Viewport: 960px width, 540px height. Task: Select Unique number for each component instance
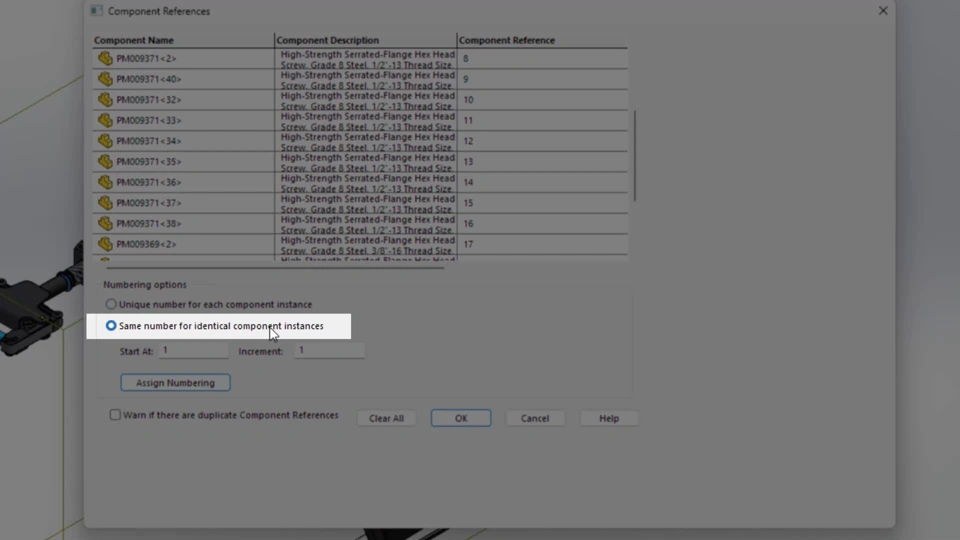pos(111,304)
